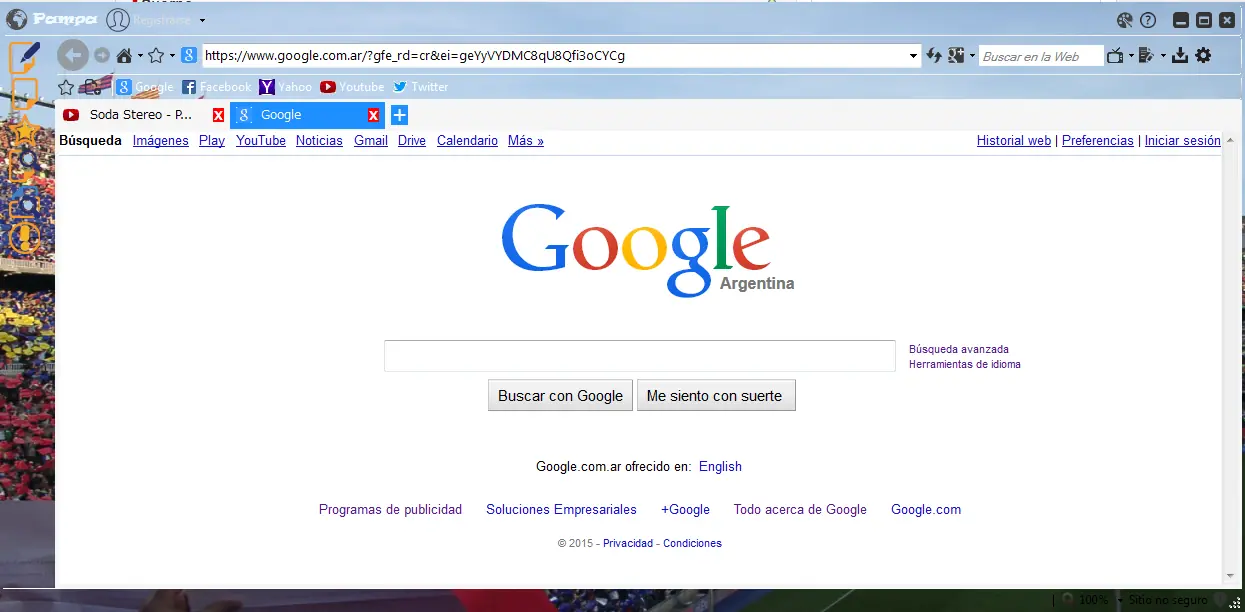Click the notes editor toolbar icon
Viewport: 1245px width, 612px height.
pyautogui.click(x=1147, y=55)
